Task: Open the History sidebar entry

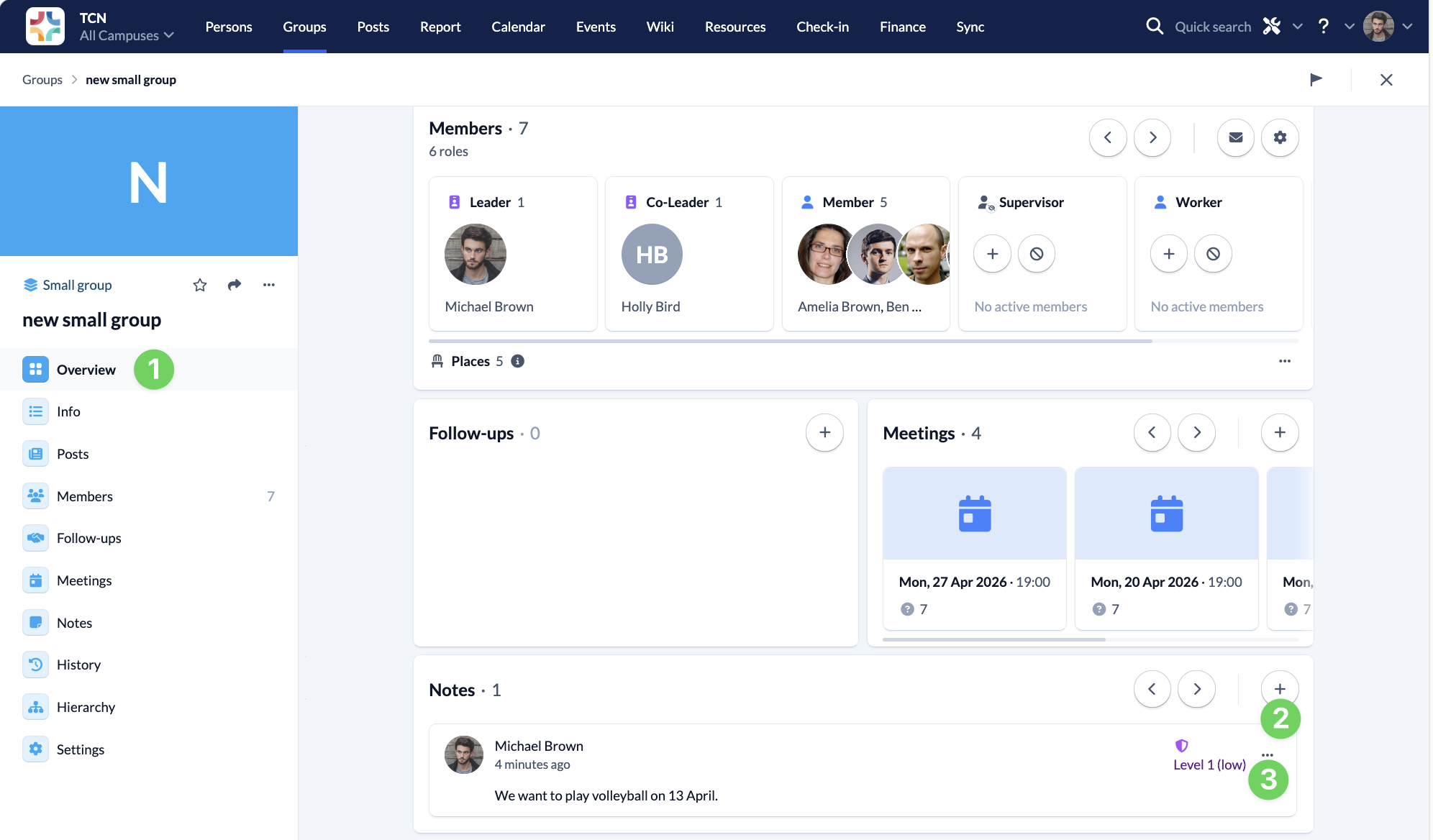Action: click(149, 665)
